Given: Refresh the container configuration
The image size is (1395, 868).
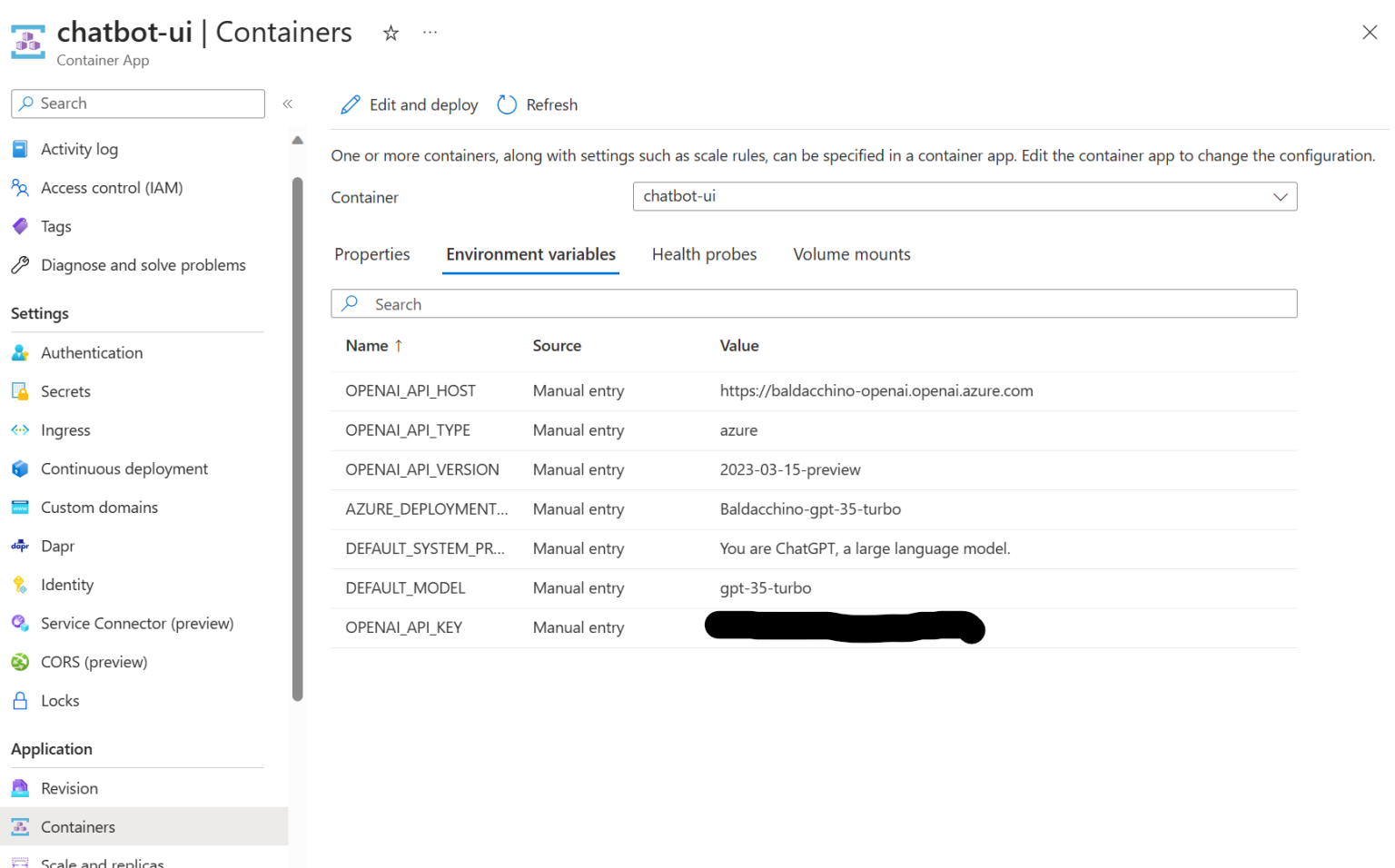Looking at the screenshot, I should click(537, 104).
